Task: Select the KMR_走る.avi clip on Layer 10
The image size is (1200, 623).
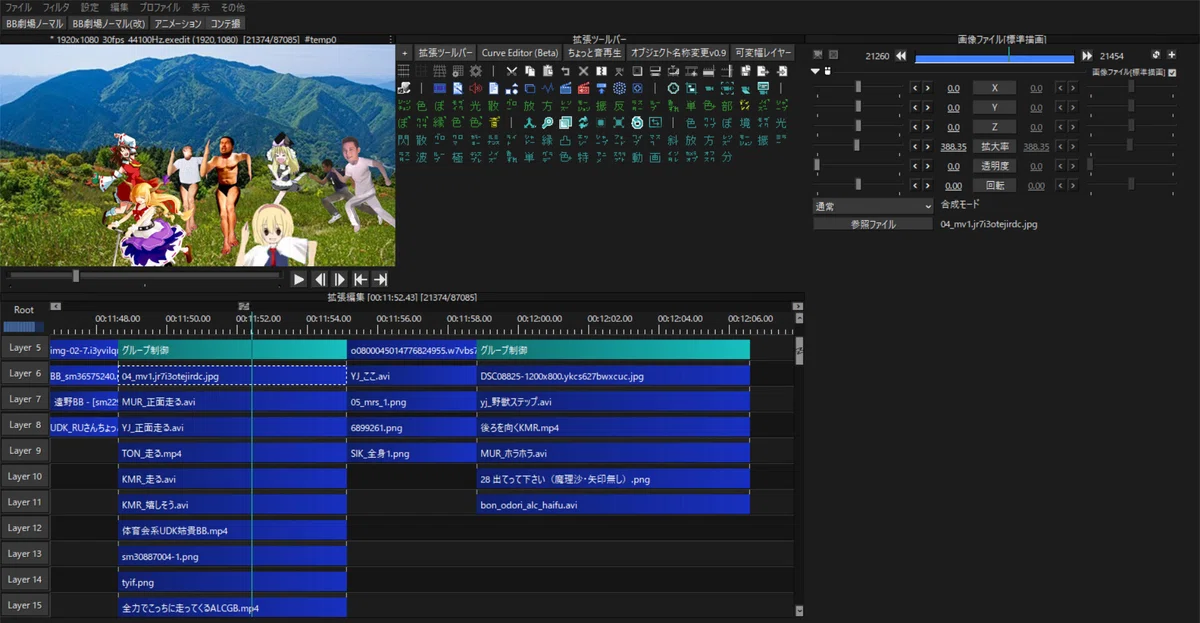Action: click(232, 479)
